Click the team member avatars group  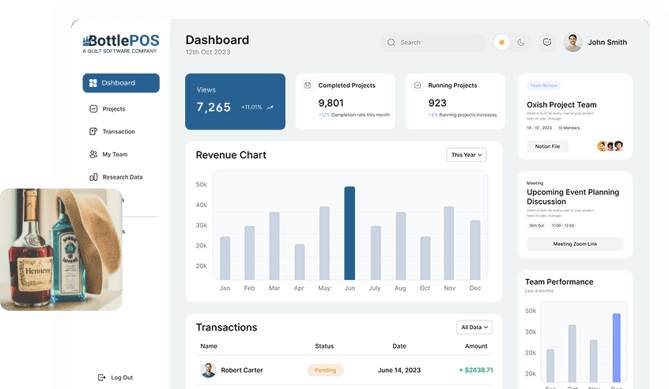(611, 146)
